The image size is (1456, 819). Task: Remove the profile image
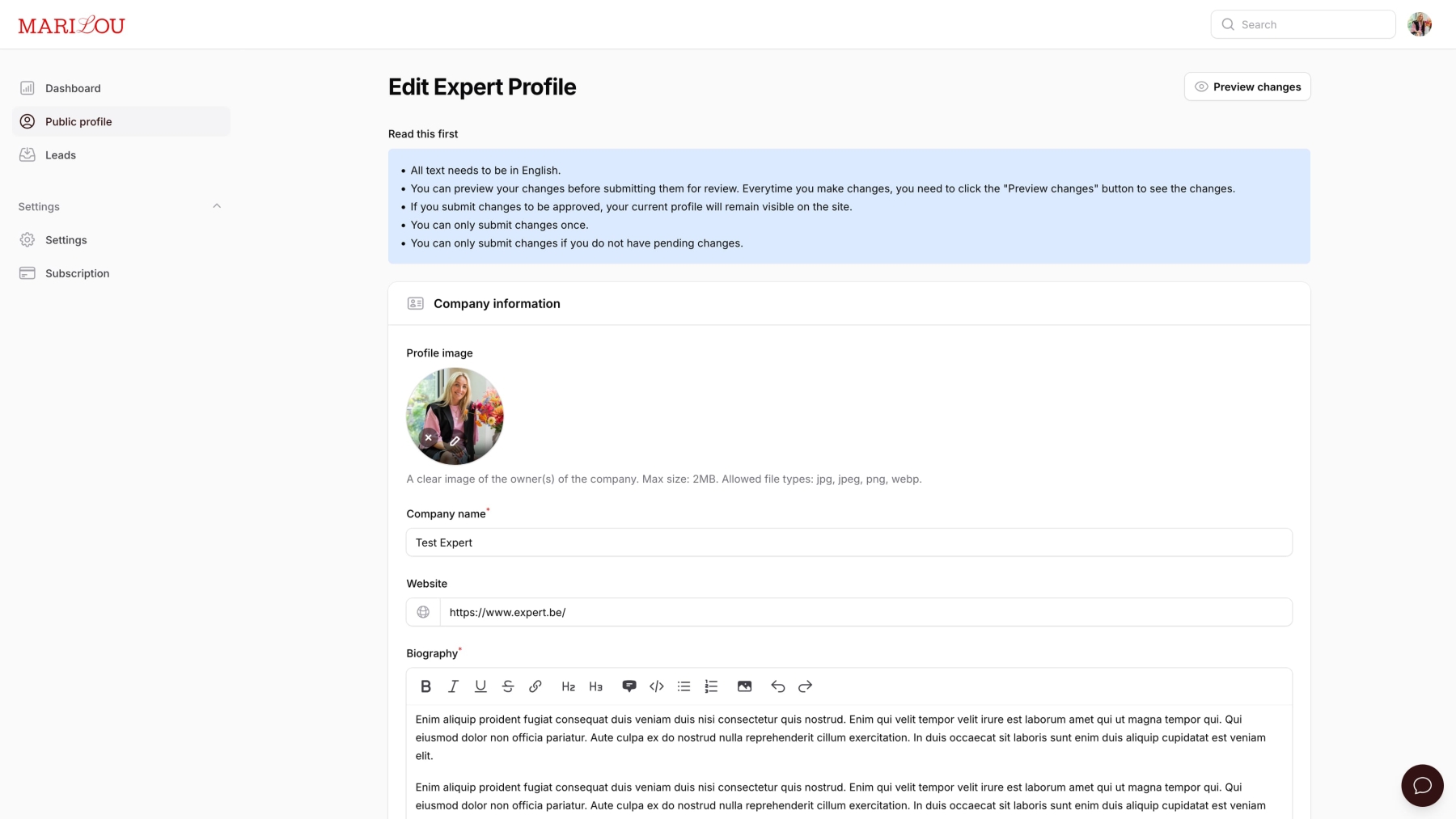pyautogui.click(x=429, y=437)
